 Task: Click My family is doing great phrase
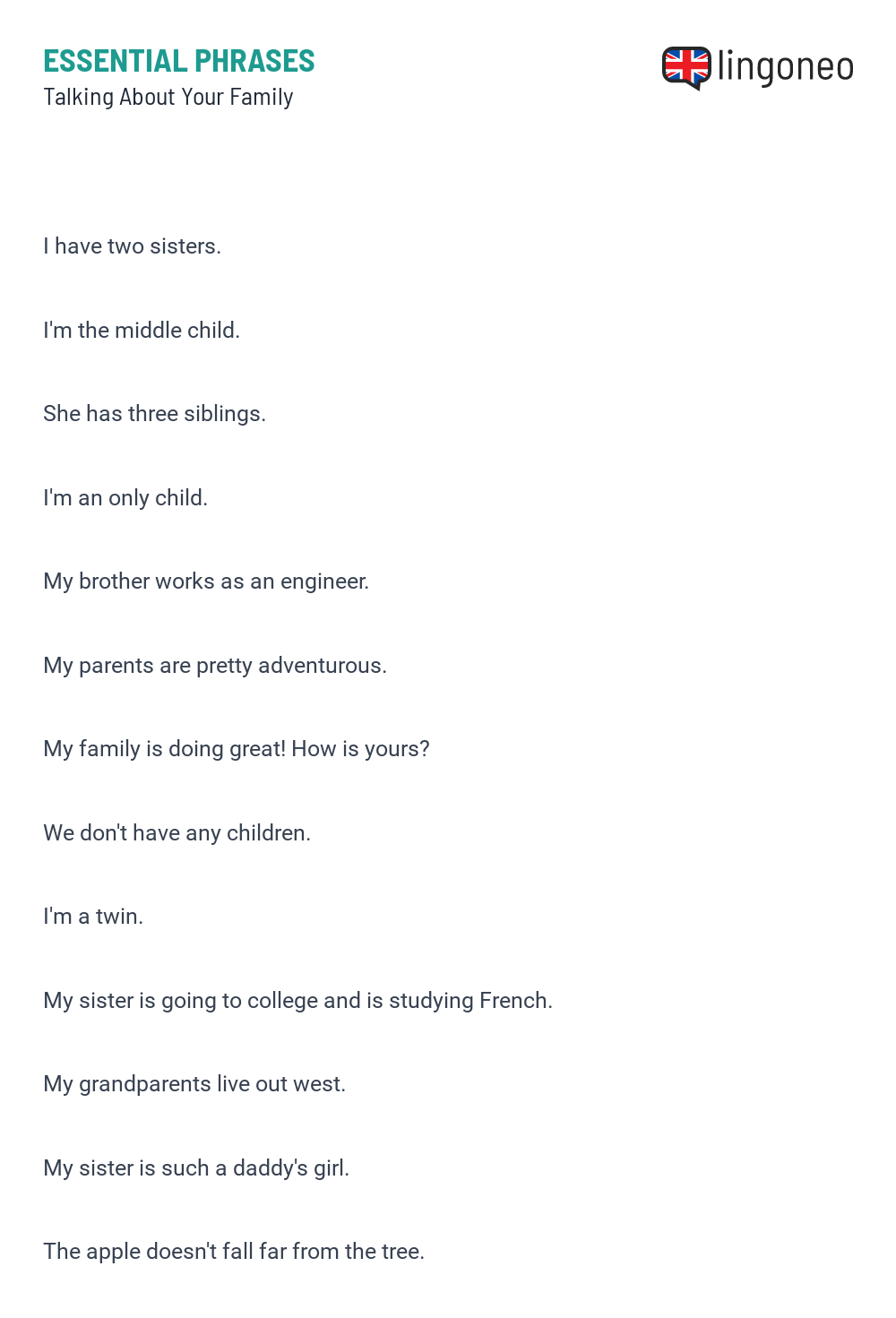point(237,749)
